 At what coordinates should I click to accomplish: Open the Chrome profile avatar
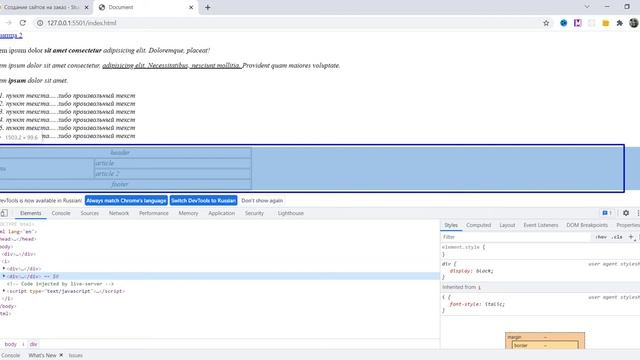[x=634, y=23]
